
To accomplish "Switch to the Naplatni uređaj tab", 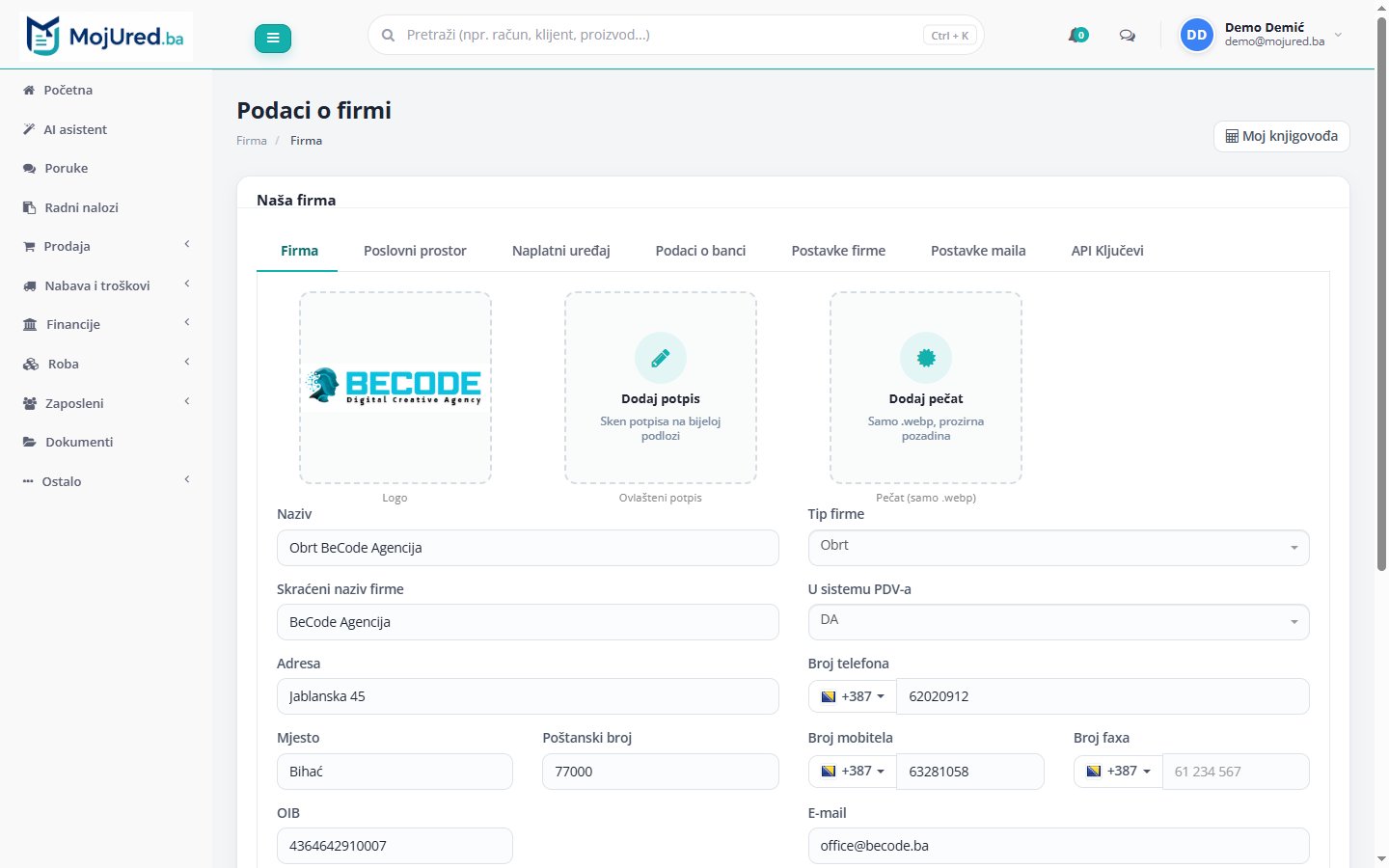I will tap(561, 251).
